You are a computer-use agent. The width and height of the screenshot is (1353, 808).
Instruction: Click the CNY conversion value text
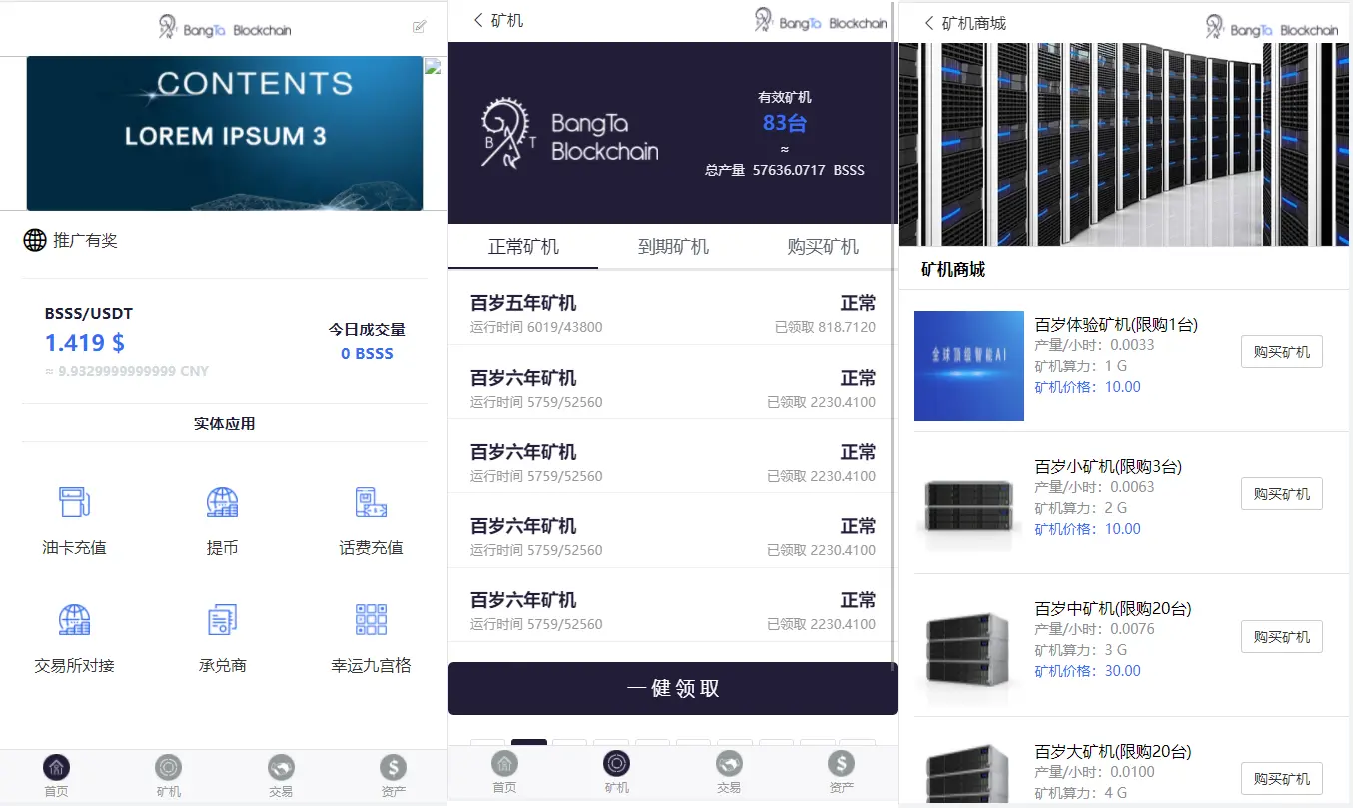(x=127, y=371)
